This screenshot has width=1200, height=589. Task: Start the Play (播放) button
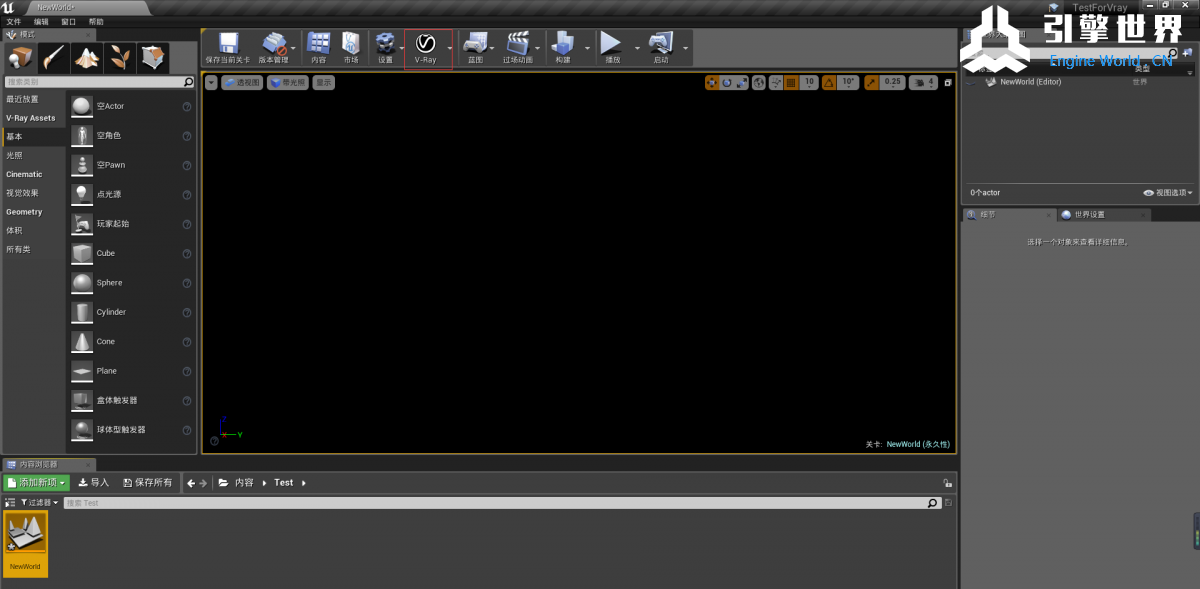612,48
